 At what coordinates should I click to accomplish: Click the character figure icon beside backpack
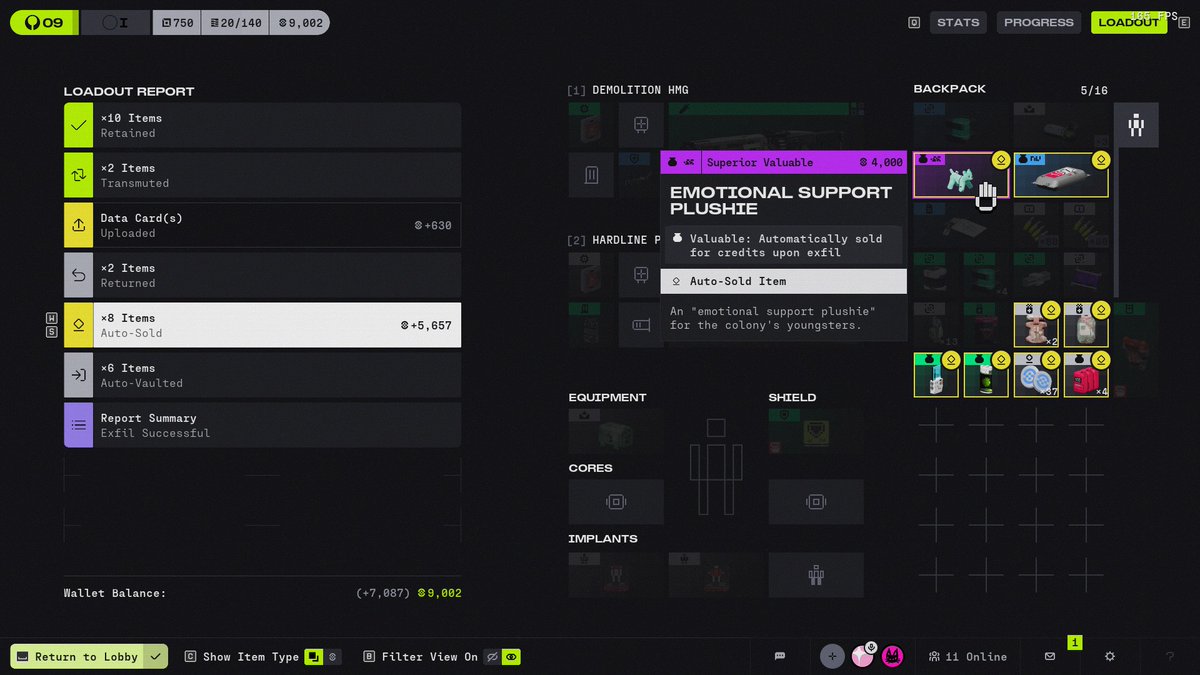click(1136, 125)
